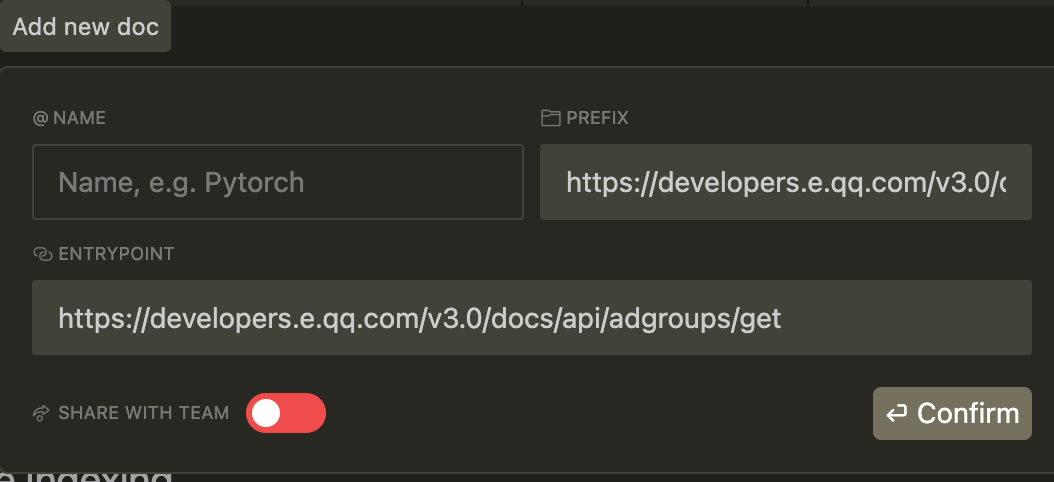Click the chain-link icon beside ENTRYPOINT
This screenshot has height=482, width=1054.
pos(42,254)
